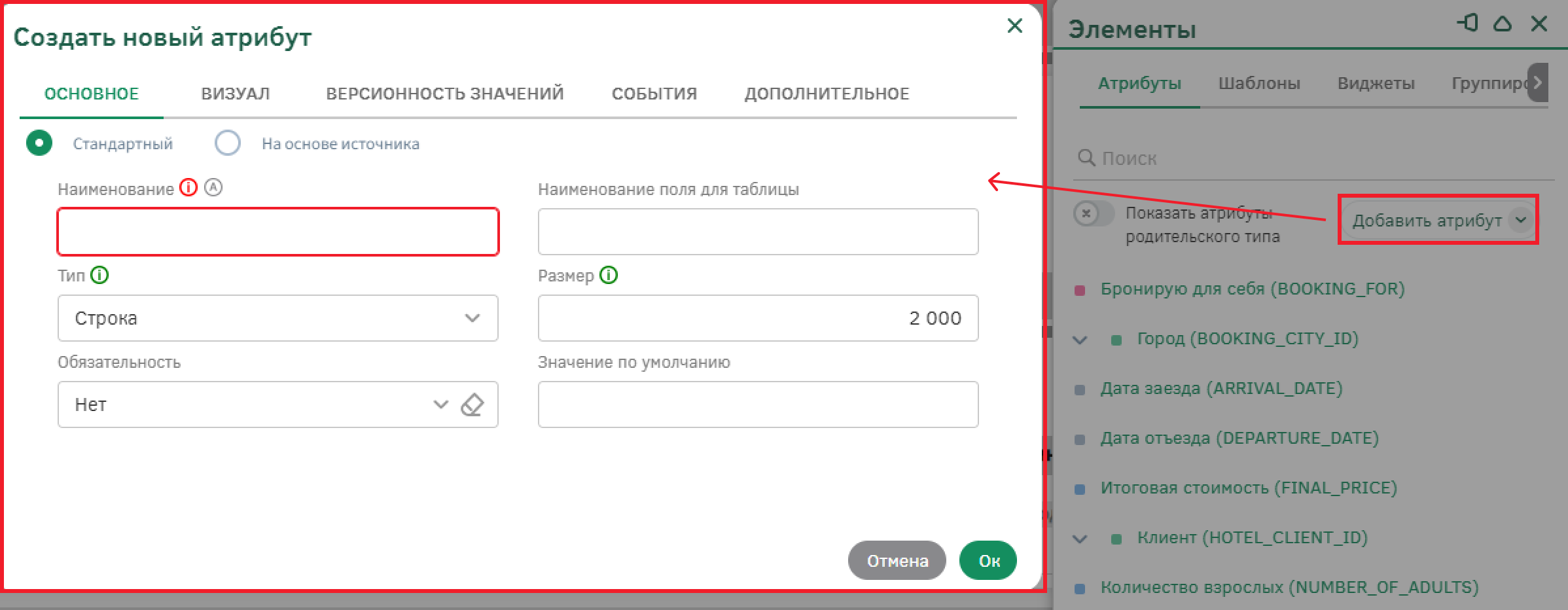Click the pink marker before Бронирую для себя
Screen dimensions: 1568x610
[1080, 290]
